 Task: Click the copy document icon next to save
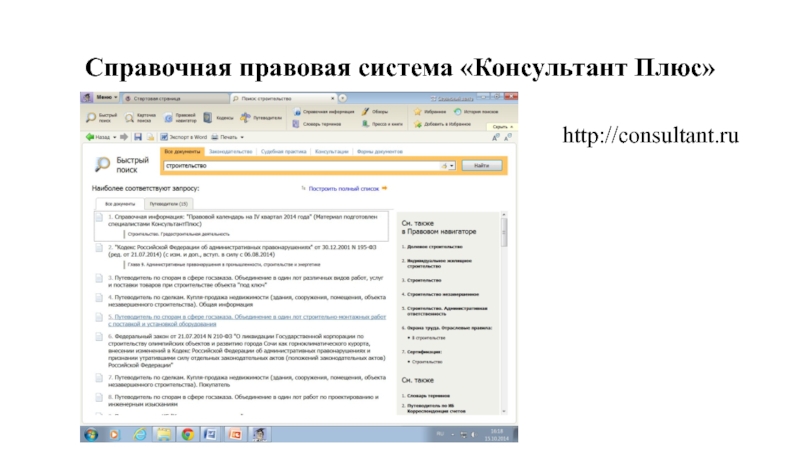(x=151, y=137)
